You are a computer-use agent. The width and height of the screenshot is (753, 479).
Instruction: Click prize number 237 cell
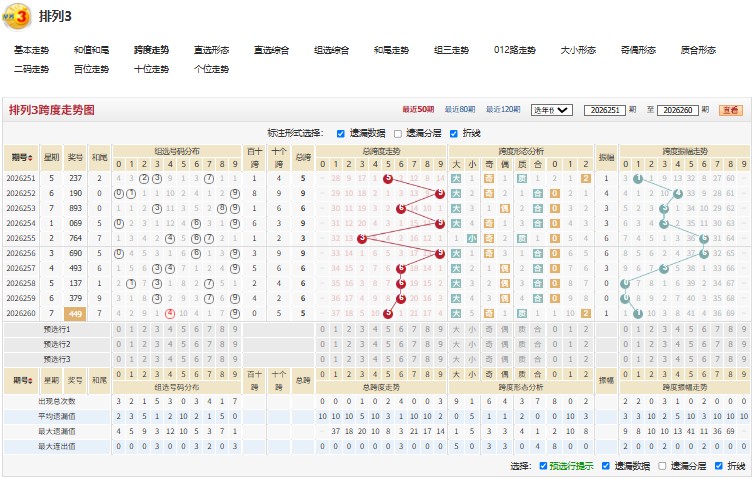coord(75,178)
